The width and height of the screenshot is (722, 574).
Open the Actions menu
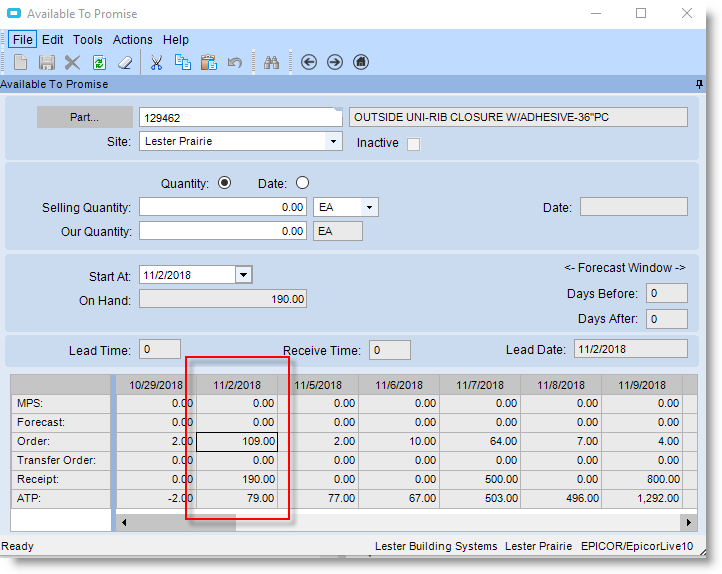[x=132, y=40]
